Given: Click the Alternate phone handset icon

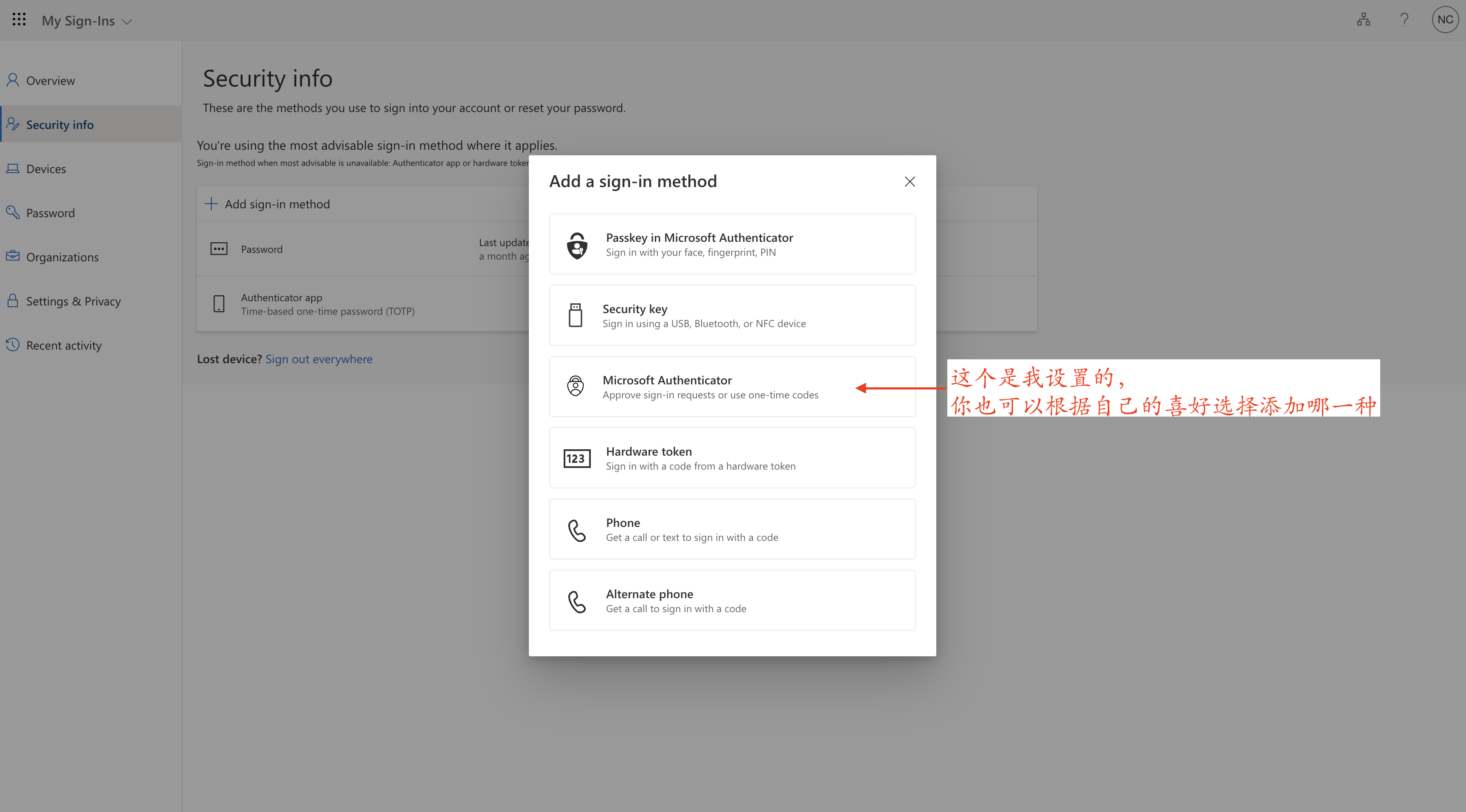Looking at the screenshot, I should 576,601.
